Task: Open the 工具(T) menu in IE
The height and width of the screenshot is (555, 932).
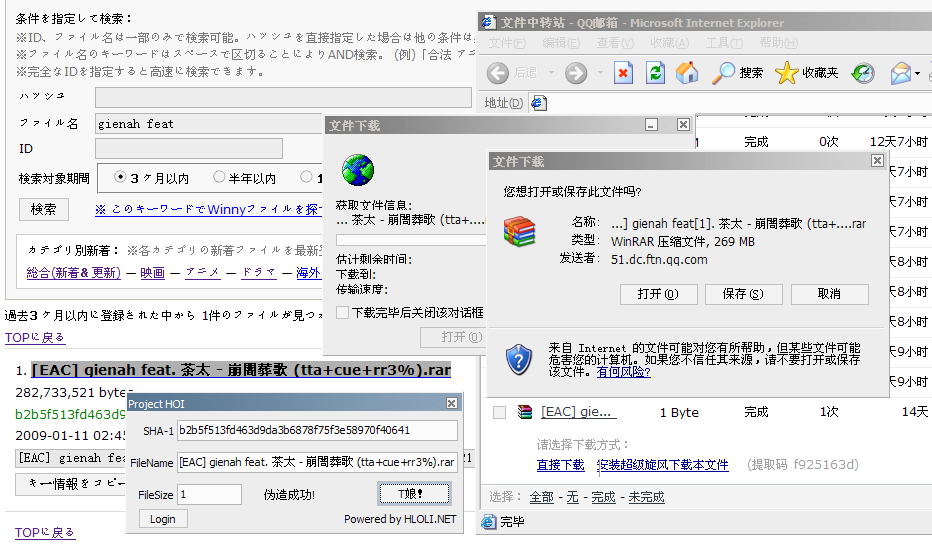Action: click(724, 43)
